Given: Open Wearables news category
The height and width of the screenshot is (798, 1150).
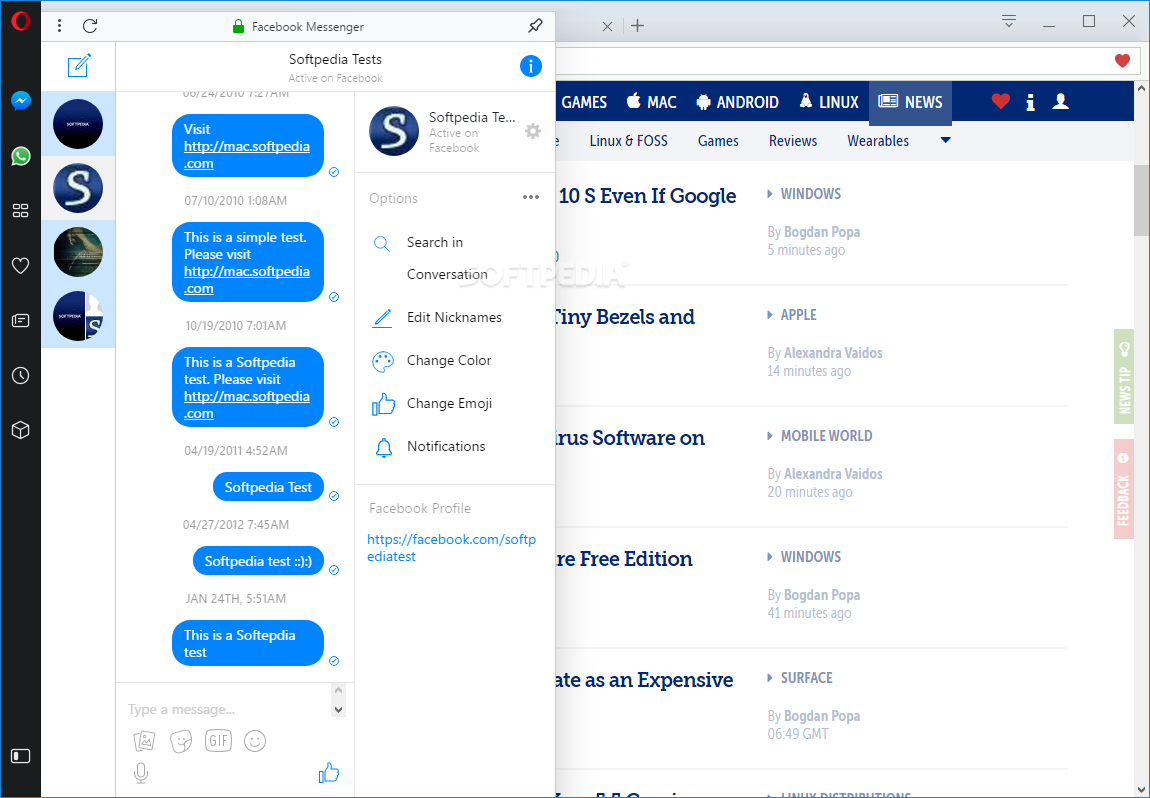Looking at the screenshot, I should pyautogui.click(x=878, y=141).
